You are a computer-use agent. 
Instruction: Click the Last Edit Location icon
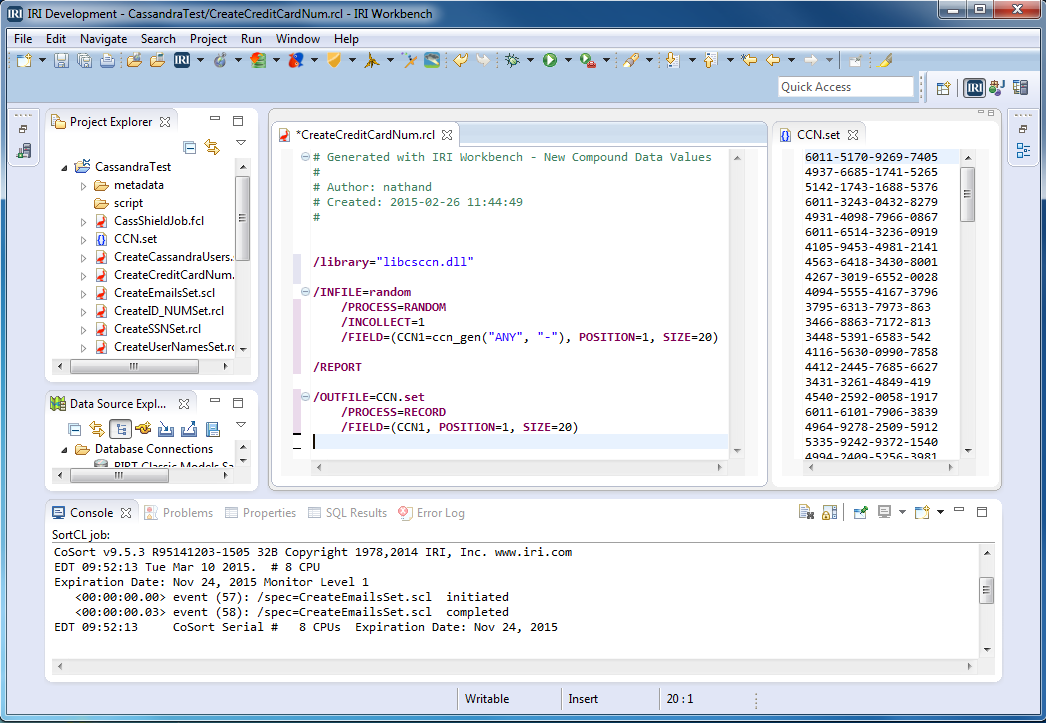click(x=749, y=61)
